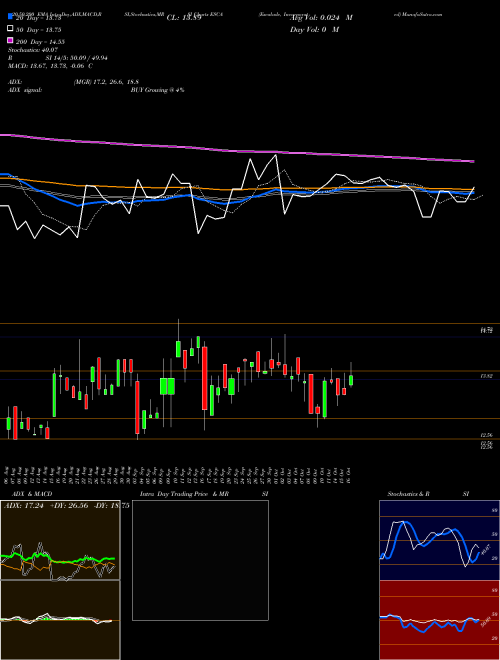Click the white 50 Day legend swatch
This screenshot has width=500, height=660.
tap(10, 29)
